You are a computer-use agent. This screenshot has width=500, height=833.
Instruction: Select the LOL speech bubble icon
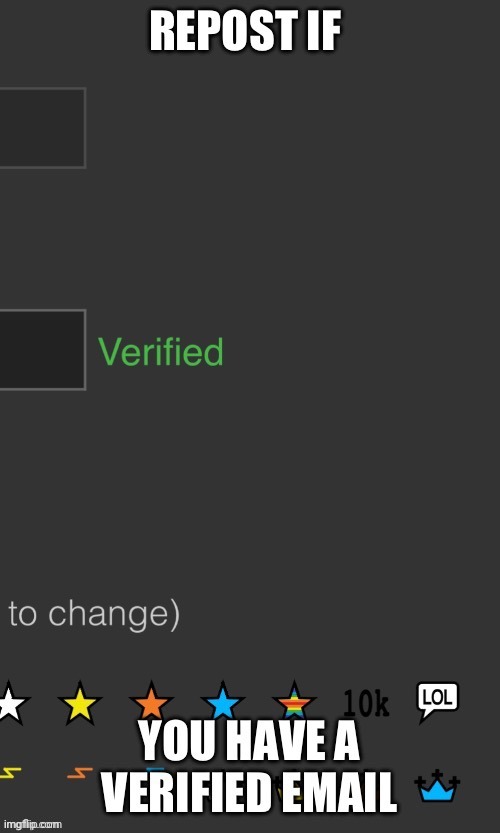pos(437,701)
